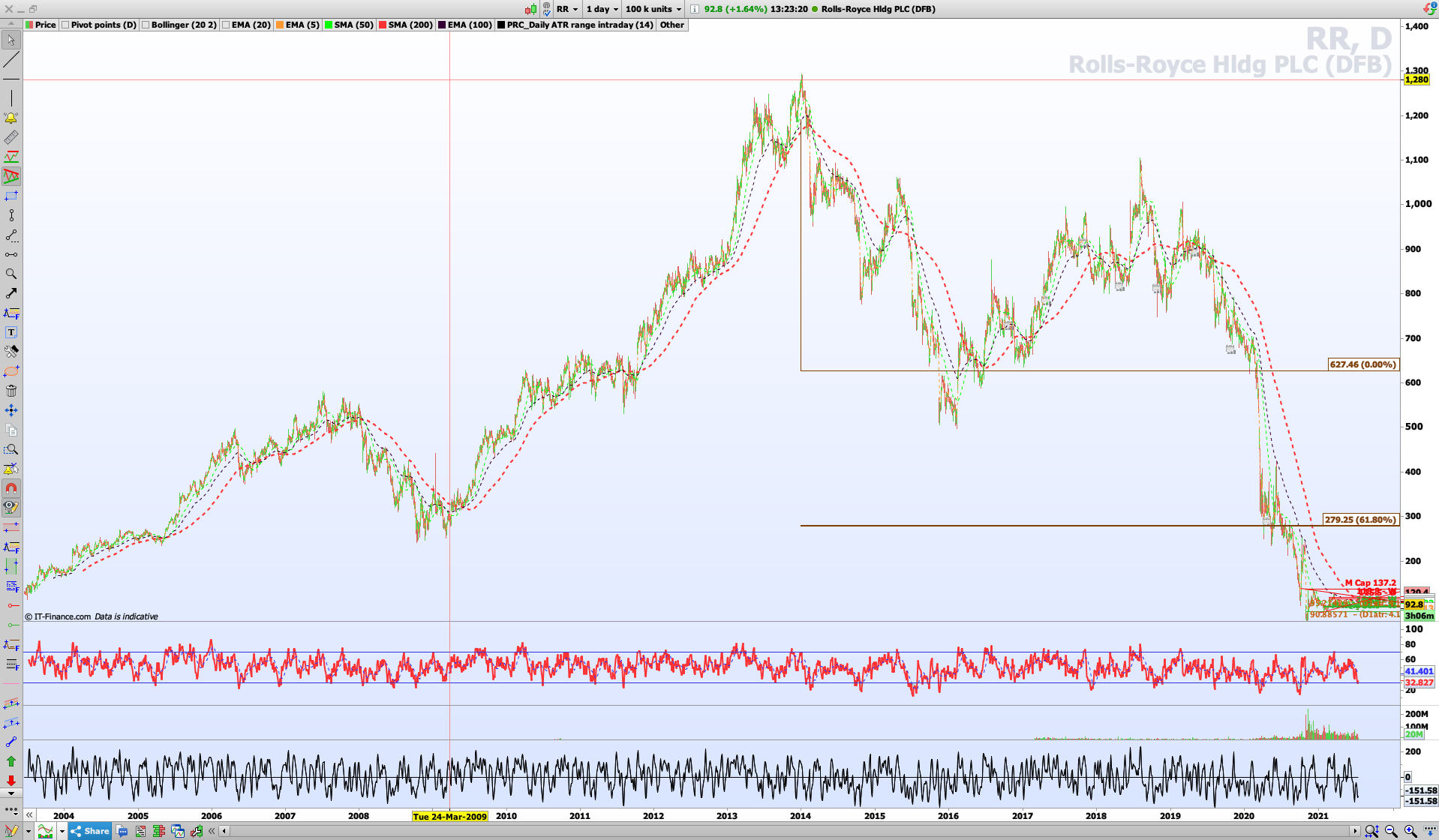1439x840 pixels.
Task: Toggle the red magnet snap tool
Action: point(11,488)
